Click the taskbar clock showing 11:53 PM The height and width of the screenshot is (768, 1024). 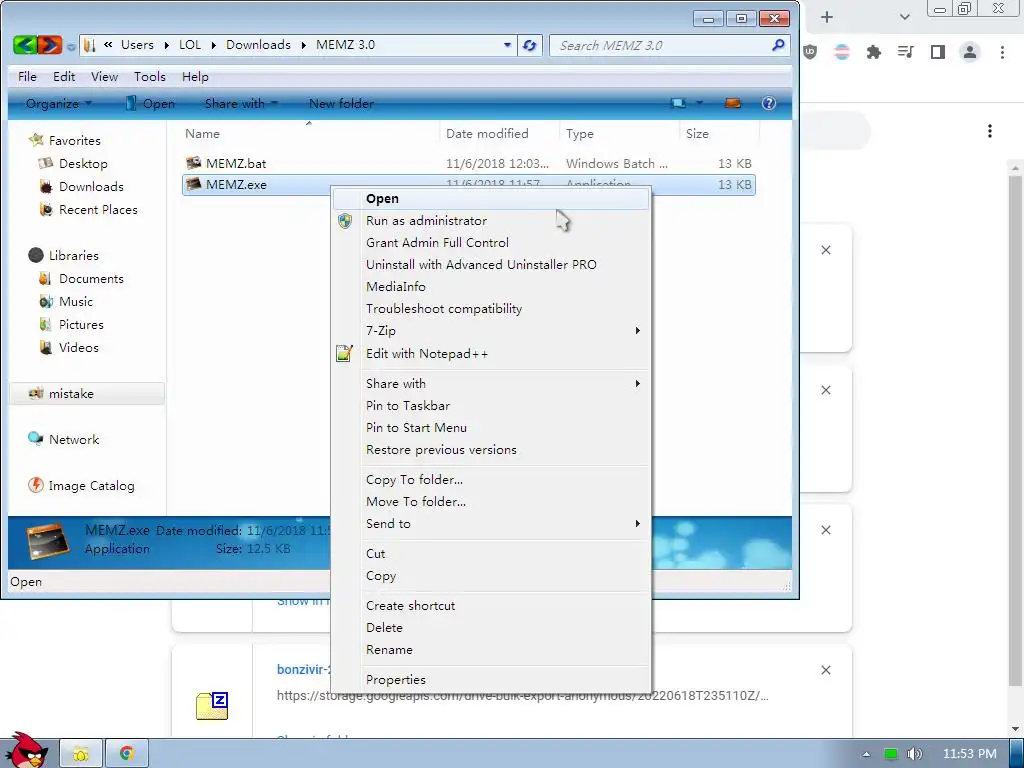970,754
